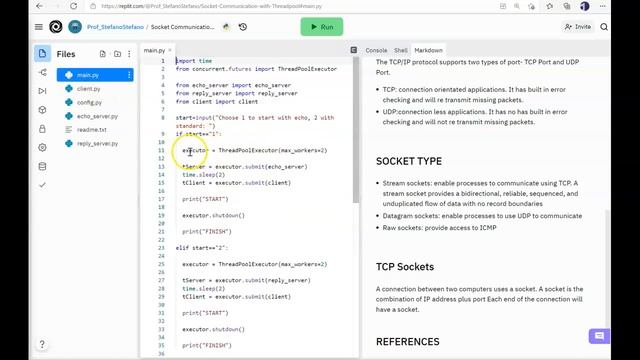Open the browser favorites star icon
The height and width of the screenshot is (360, 640).
[550, 6]
